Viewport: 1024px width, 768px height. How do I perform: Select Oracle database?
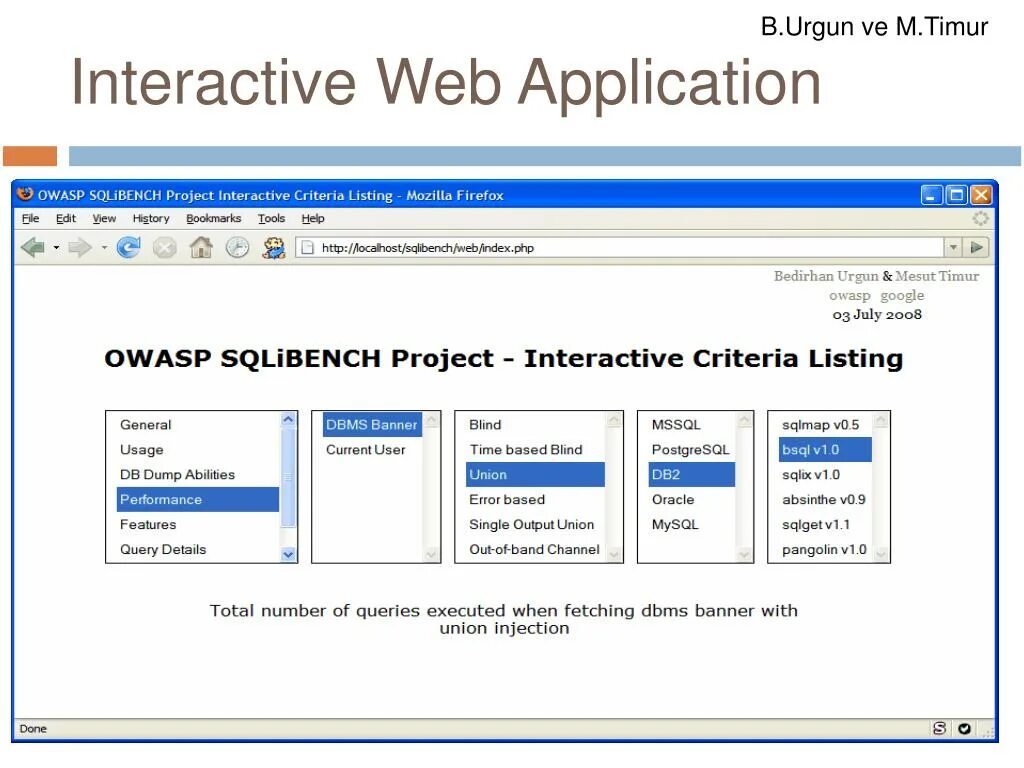coord(692,500)
